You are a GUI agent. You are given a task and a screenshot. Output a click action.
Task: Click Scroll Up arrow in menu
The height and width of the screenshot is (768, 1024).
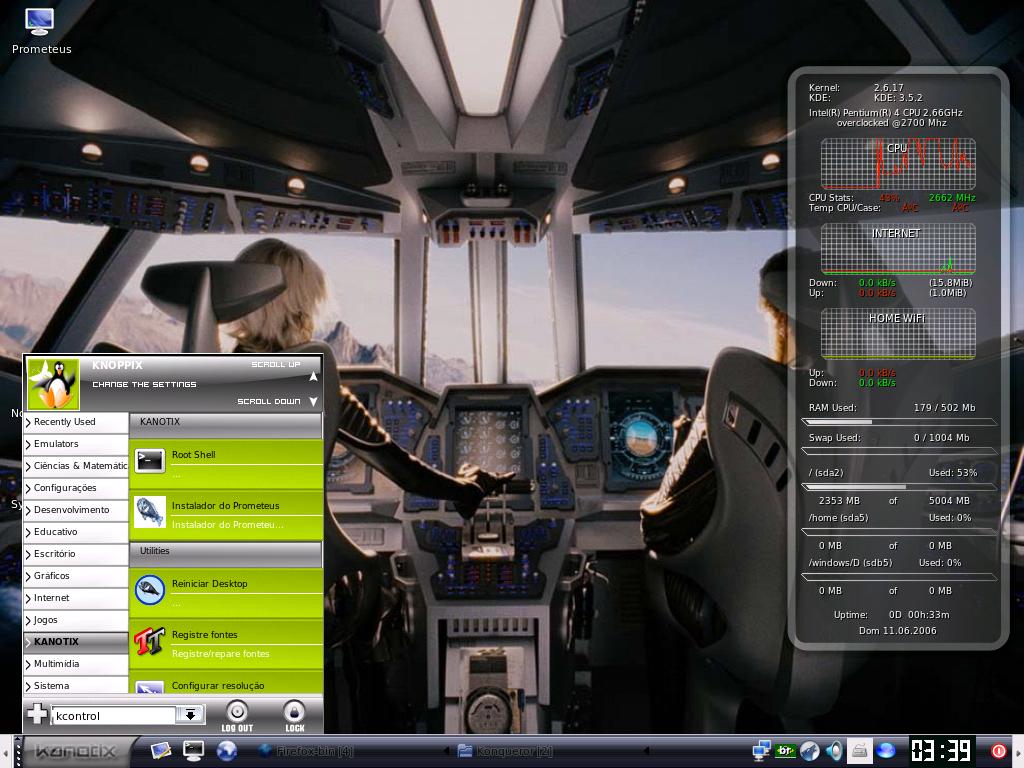tap(313, 377)
